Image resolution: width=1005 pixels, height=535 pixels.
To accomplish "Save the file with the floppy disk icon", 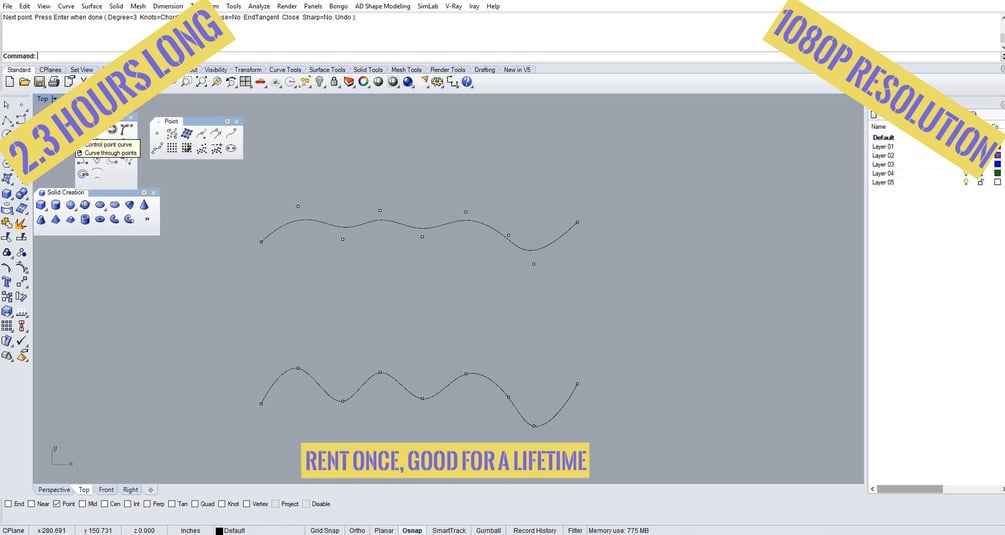I will (x=39, y=82).
